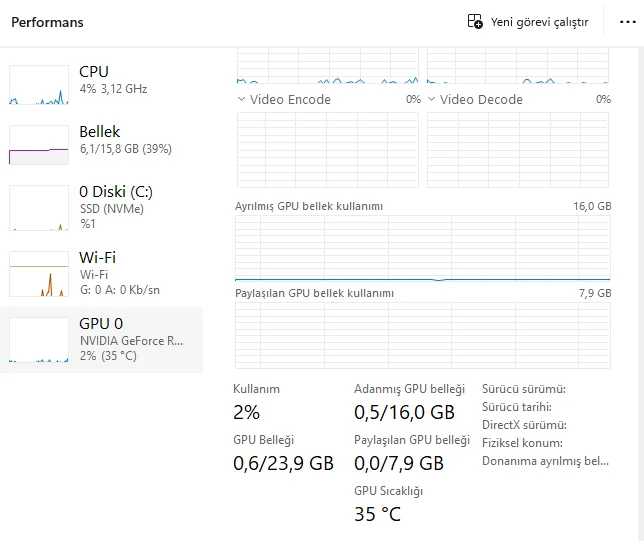Image resolution: width=644 pixels, height=541 pixels.
Task: Click the Kullanım 2% value
Action: pos(247,412)
